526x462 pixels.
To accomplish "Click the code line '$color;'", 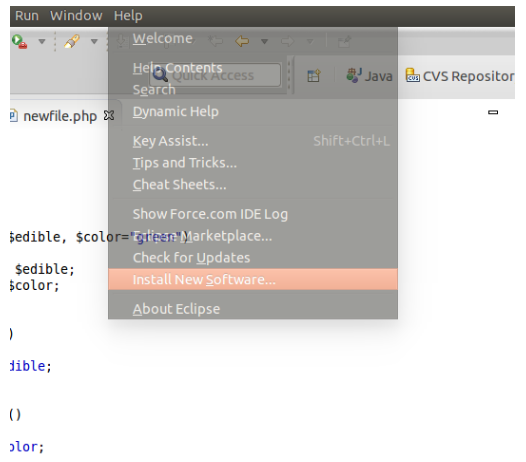I will pyautogui.click(x=34, y=286).
